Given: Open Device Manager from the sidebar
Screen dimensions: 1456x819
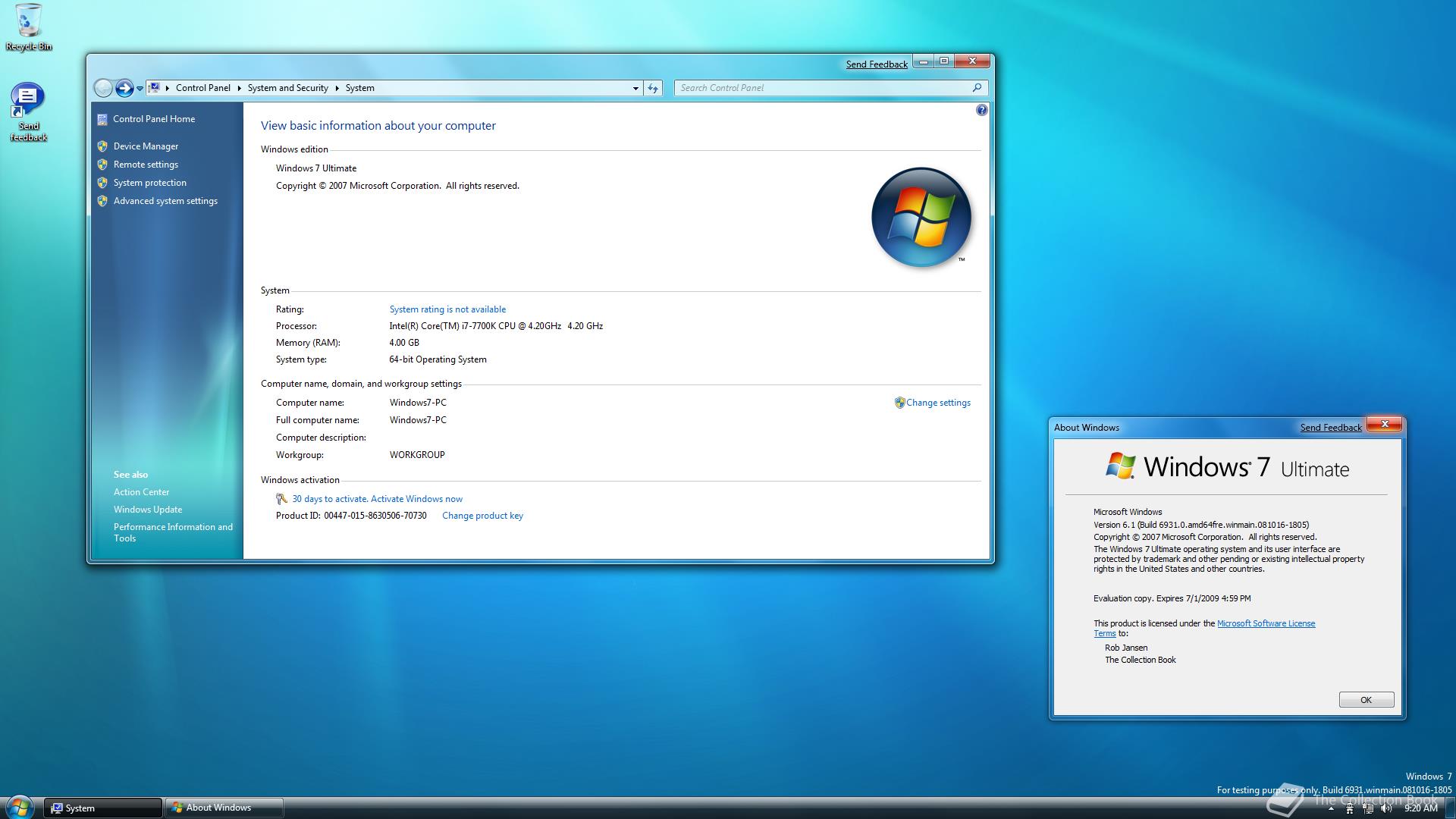Looking at the screenshot, I should tap(146, 146).
